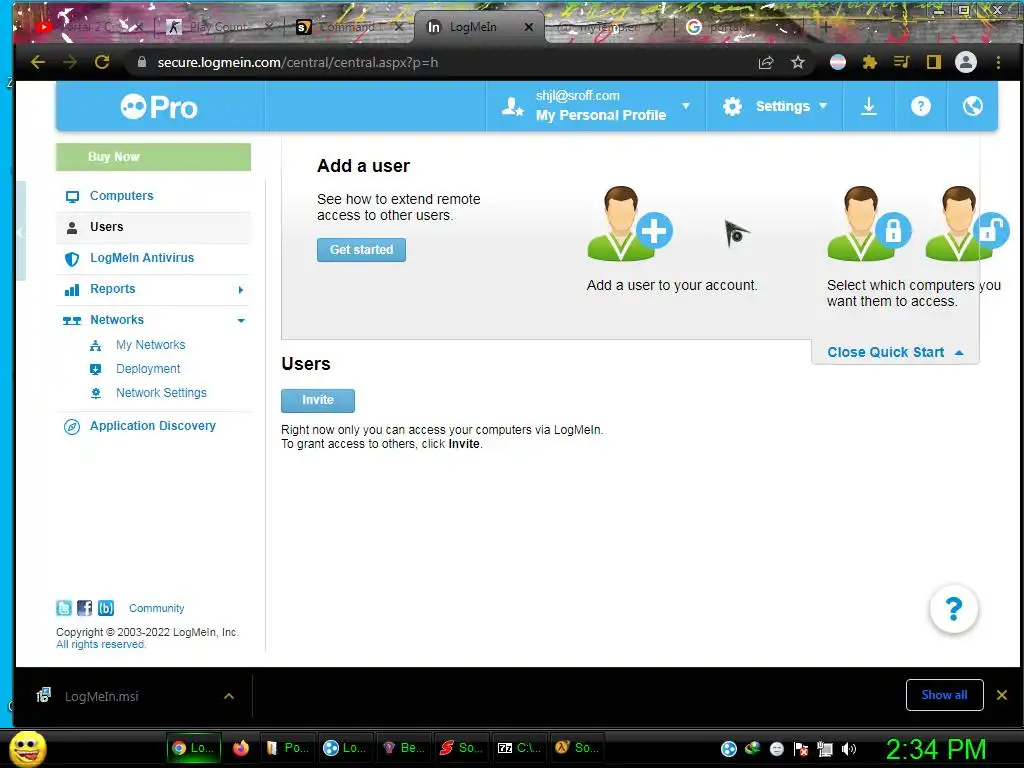
Task: Click the 2:34 PM clock
Action: coord(936,749)
